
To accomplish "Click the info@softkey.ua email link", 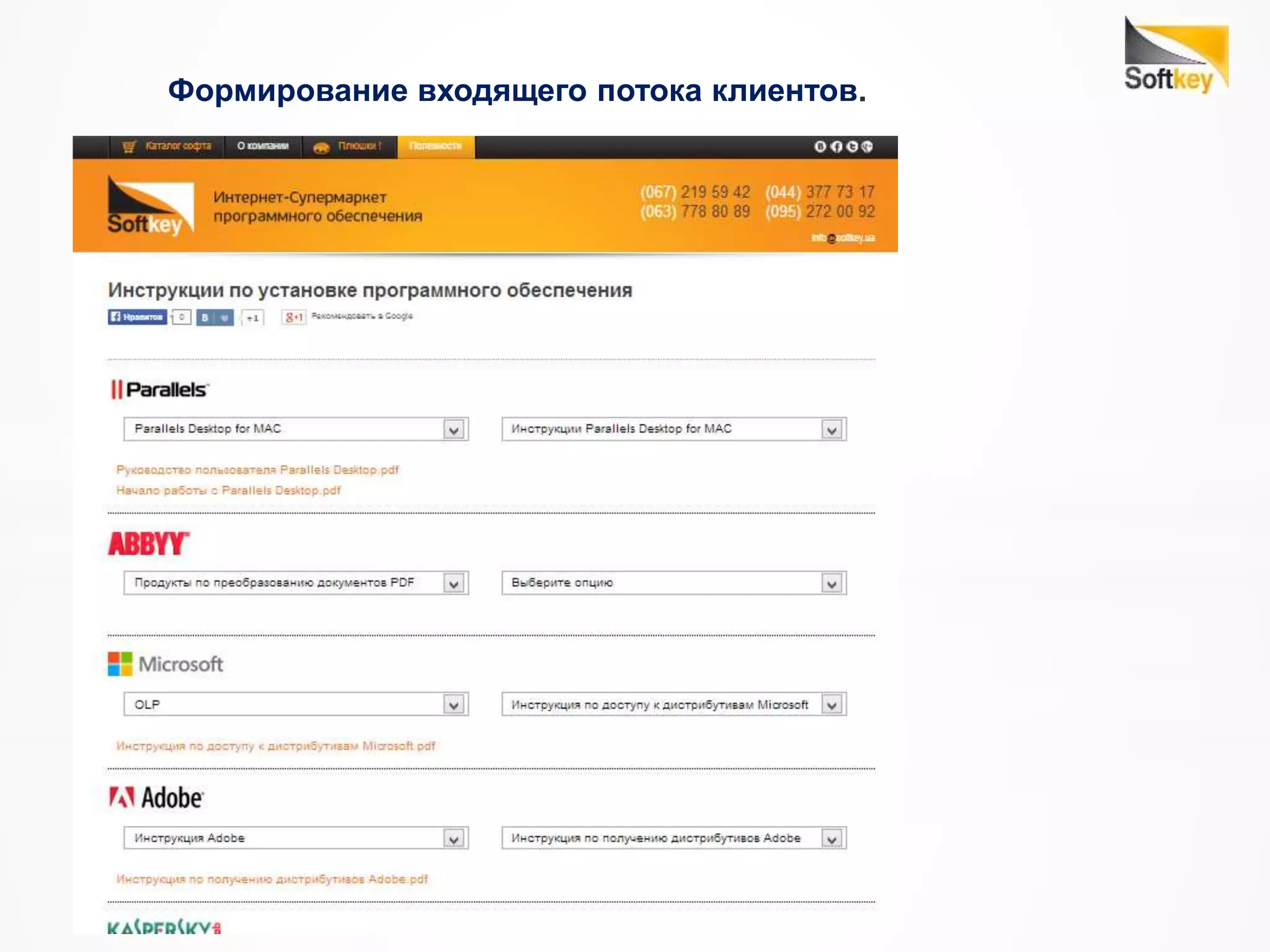I will click(x=843, y=238).
